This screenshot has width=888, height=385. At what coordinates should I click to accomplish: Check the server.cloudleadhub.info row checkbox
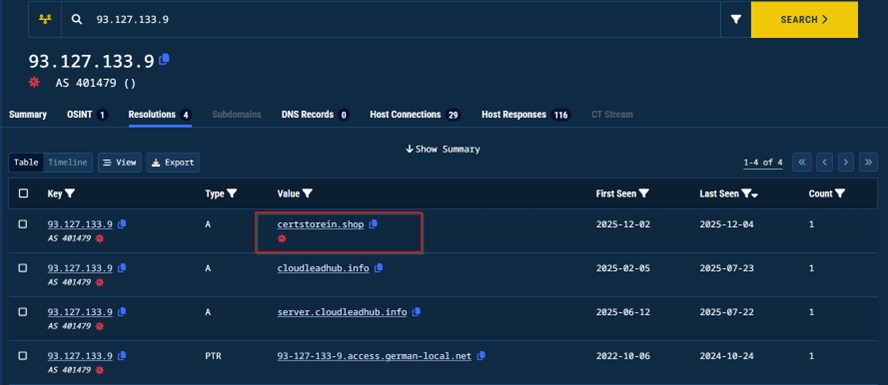(x=23, y=312)
